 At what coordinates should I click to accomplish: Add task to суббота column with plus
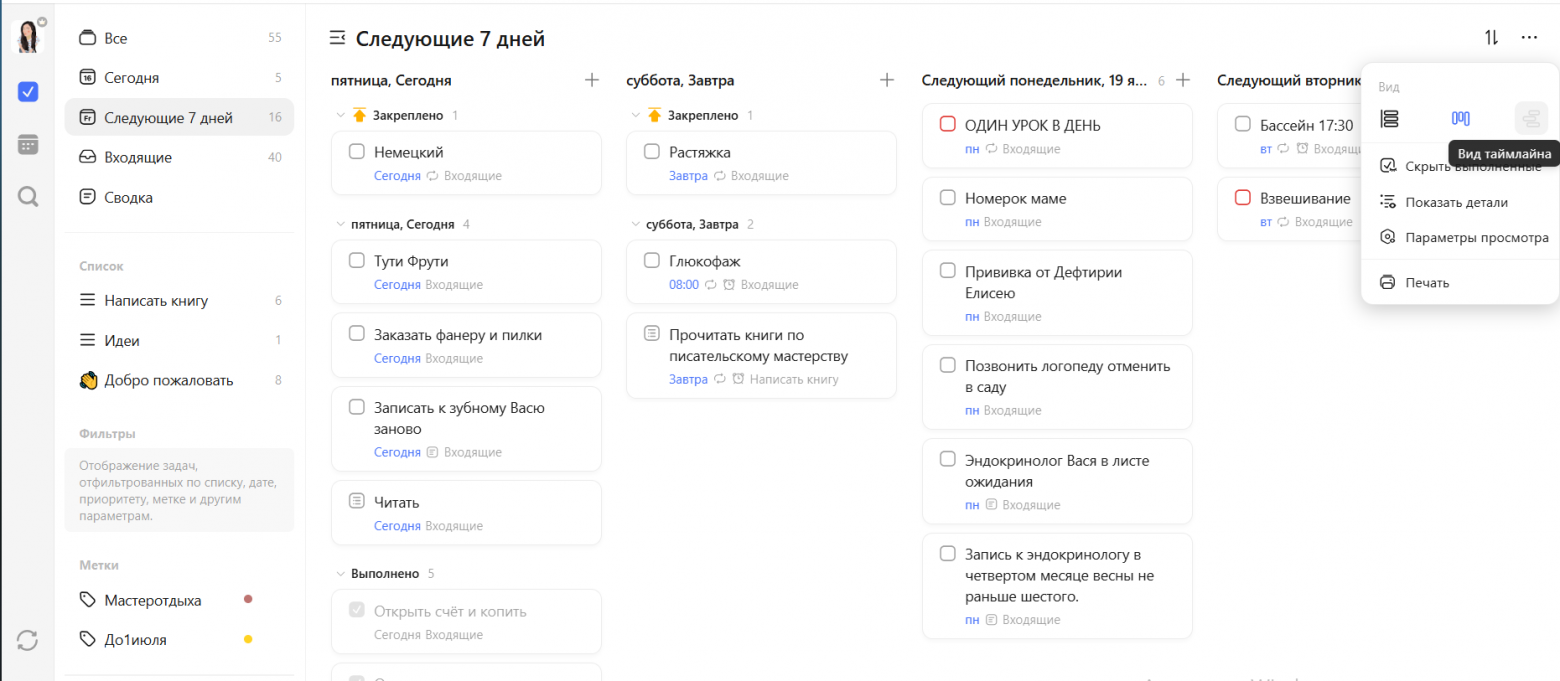[886, 80]
